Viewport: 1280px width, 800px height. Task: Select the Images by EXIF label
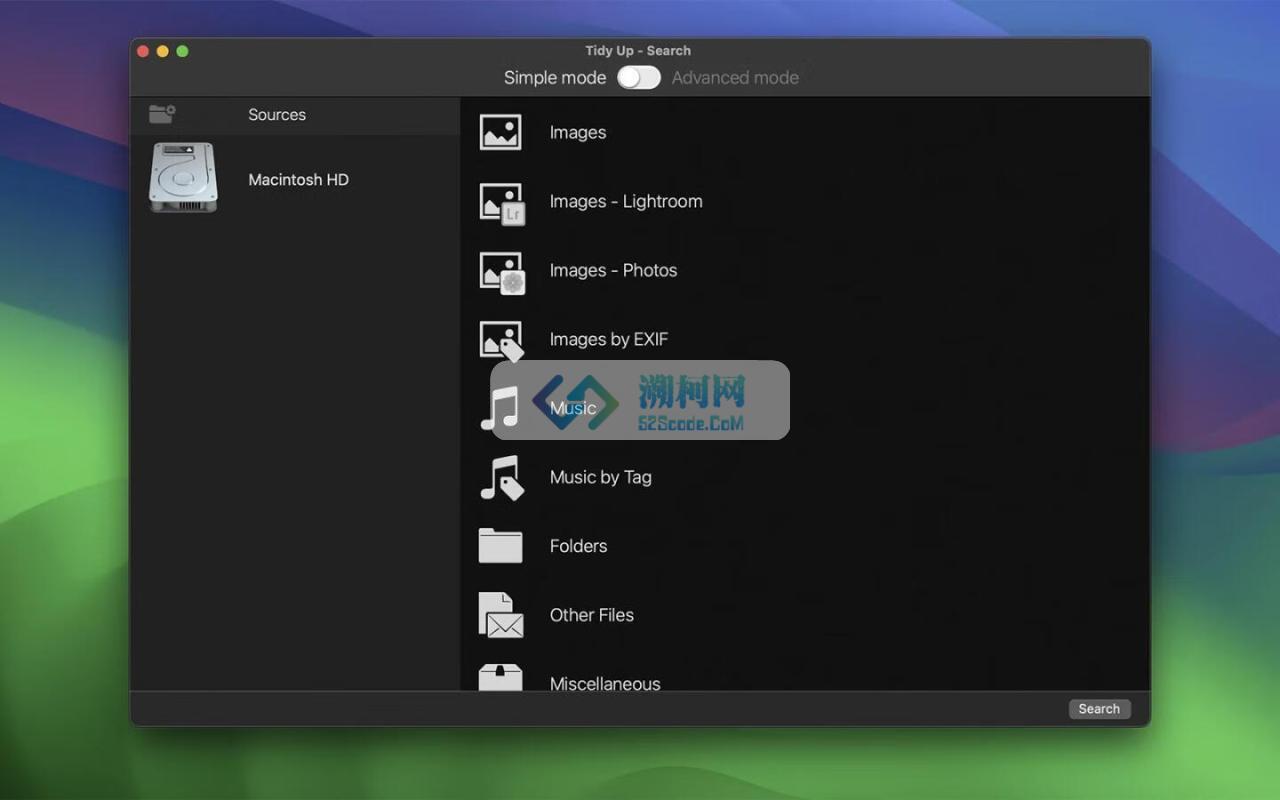coord(609,339)
